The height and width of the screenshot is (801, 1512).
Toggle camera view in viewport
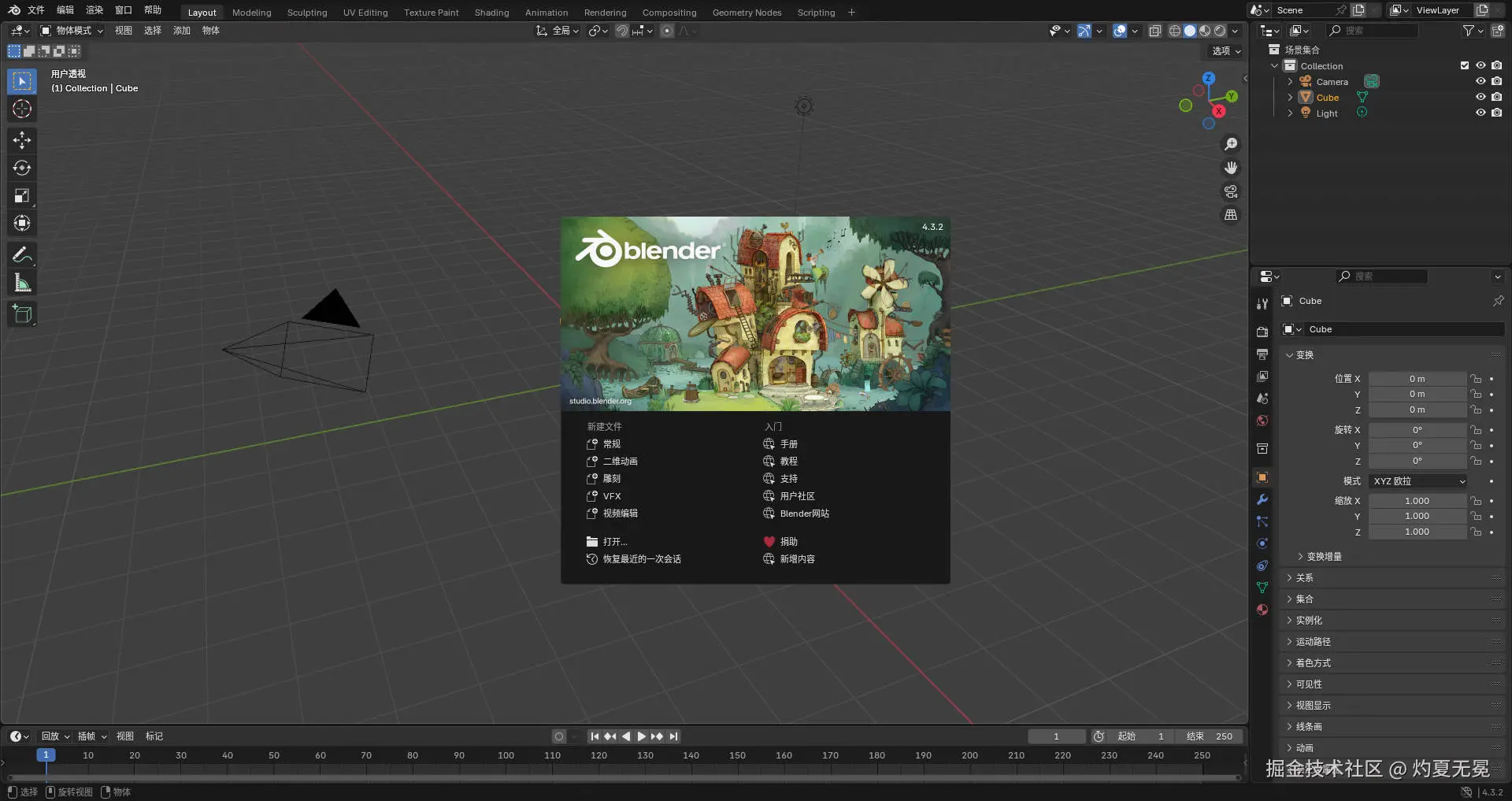[x=1230, y=191]
